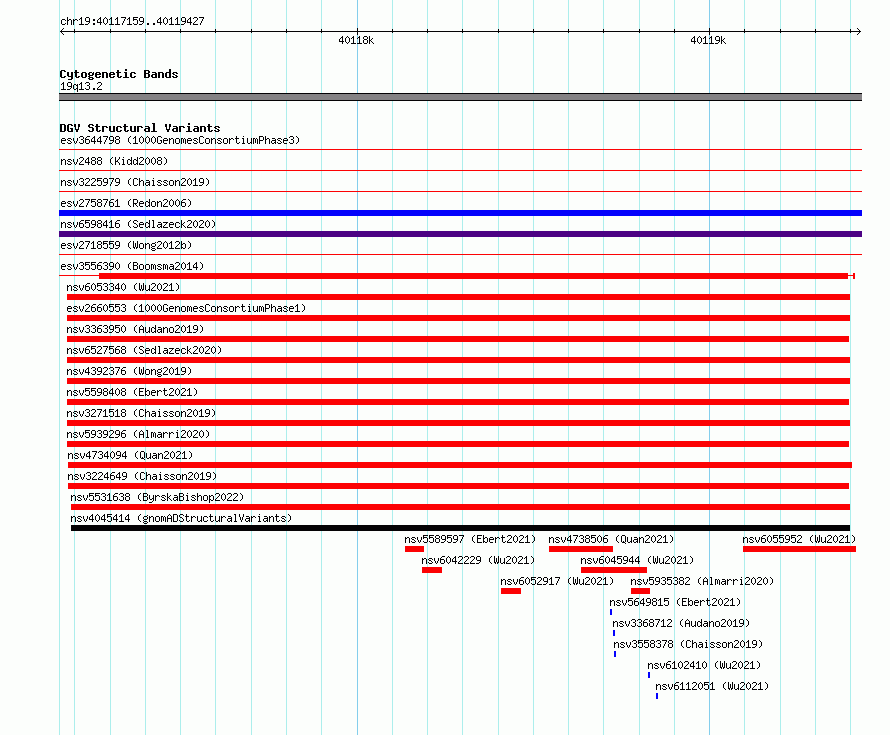Click the nsv6055952 (Wu2021) red bar
Screen dimensions: 890x735
coord(799,549)
